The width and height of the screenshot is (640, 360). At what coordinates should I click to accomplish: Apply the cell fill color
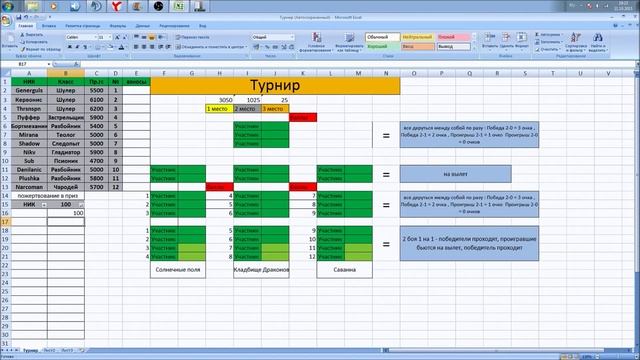click(x=110, y=47)
